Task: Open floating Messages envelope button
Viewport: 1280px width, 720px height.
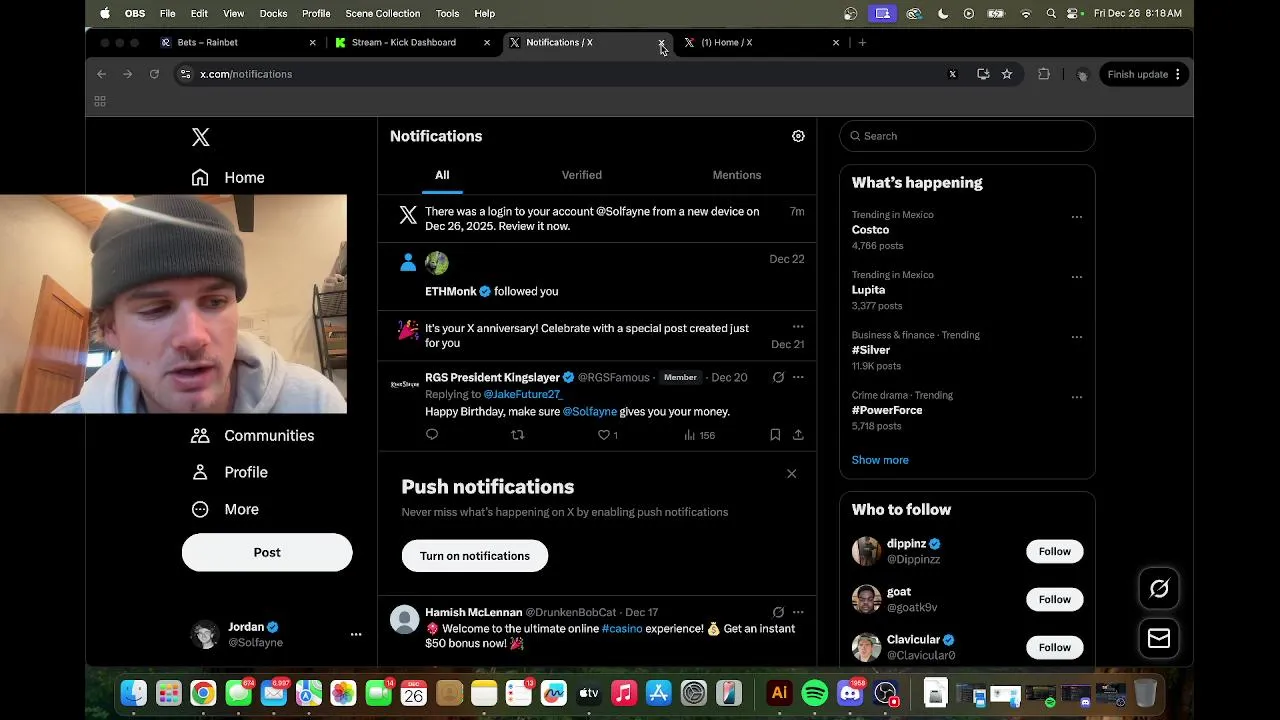Action: tap(1159, 638)
